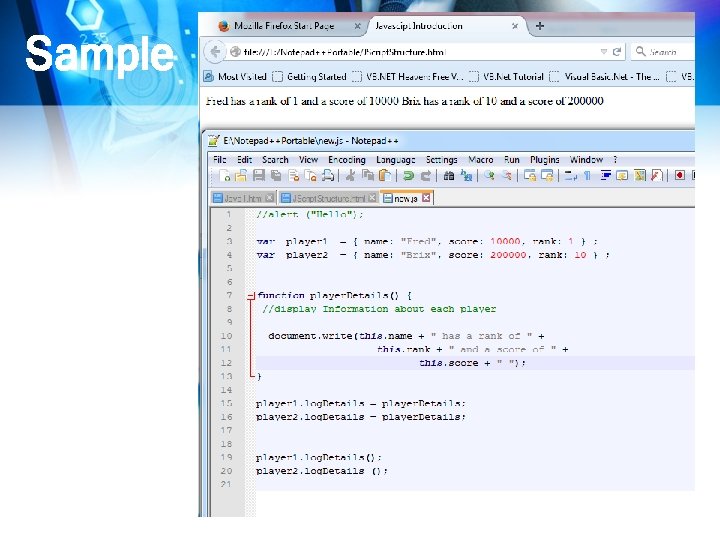Open the Macro menu
This screenshot has width=720, height=540.
pos(480,159)
